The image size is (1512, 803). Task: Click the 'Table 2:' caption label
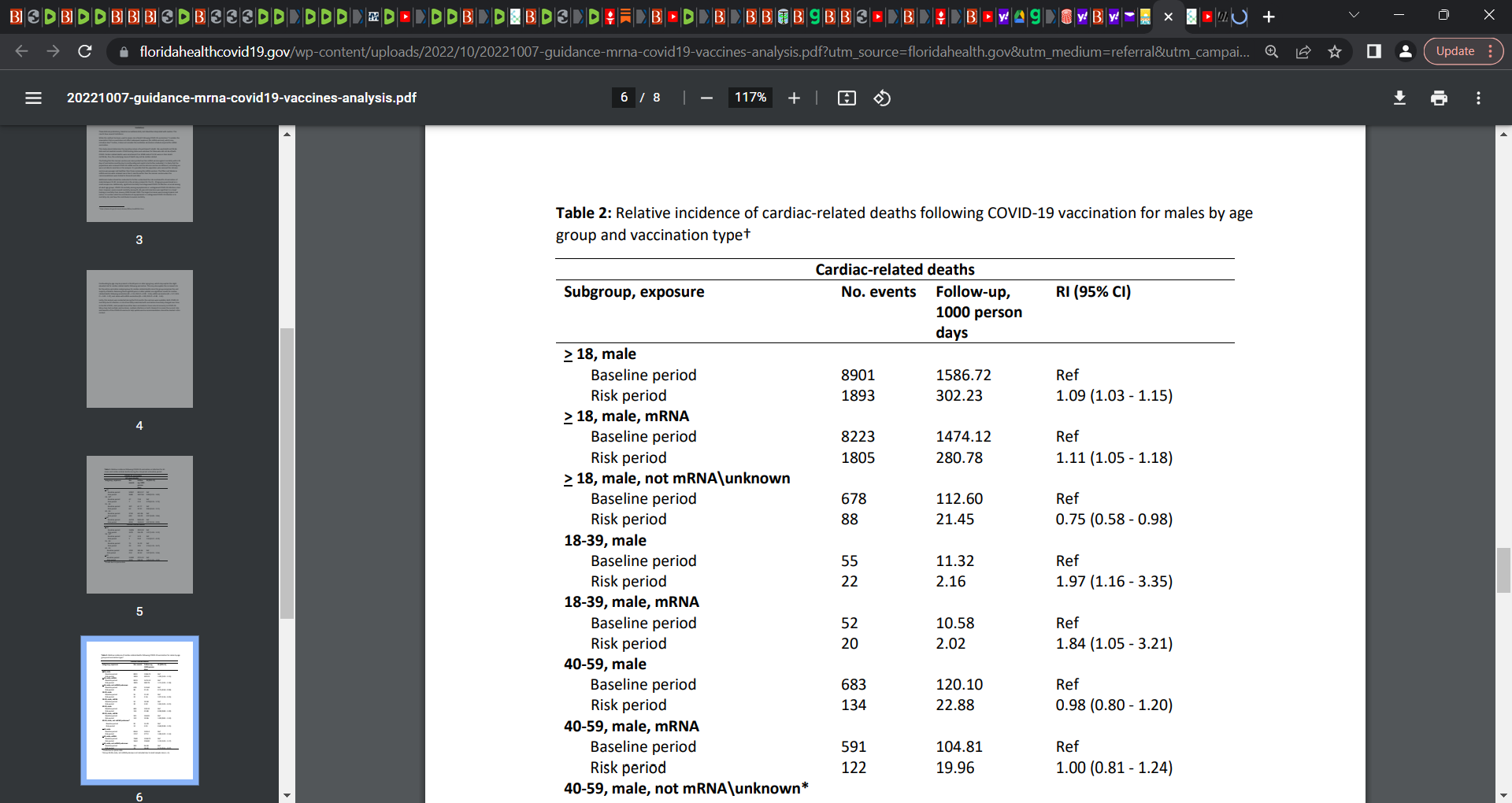tap(583, 213)
